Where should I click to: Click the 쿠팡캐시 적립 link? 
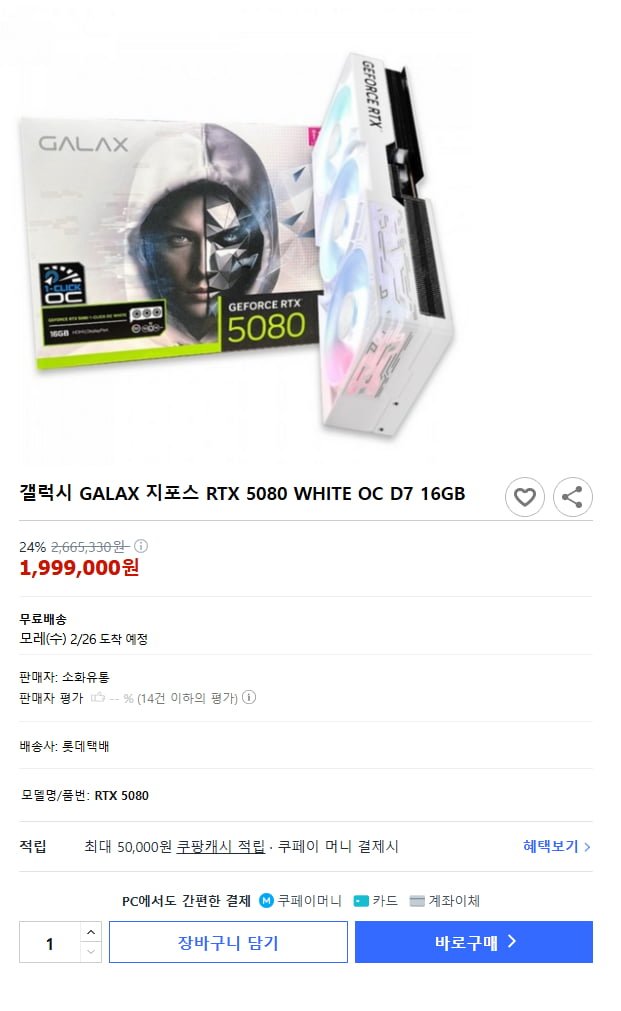point(221,847)
